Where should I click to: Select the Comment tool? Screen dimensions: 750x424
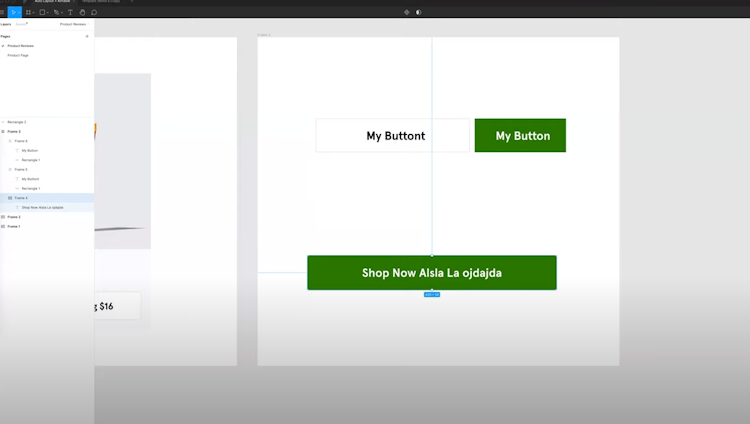click(x=94, y=12)
